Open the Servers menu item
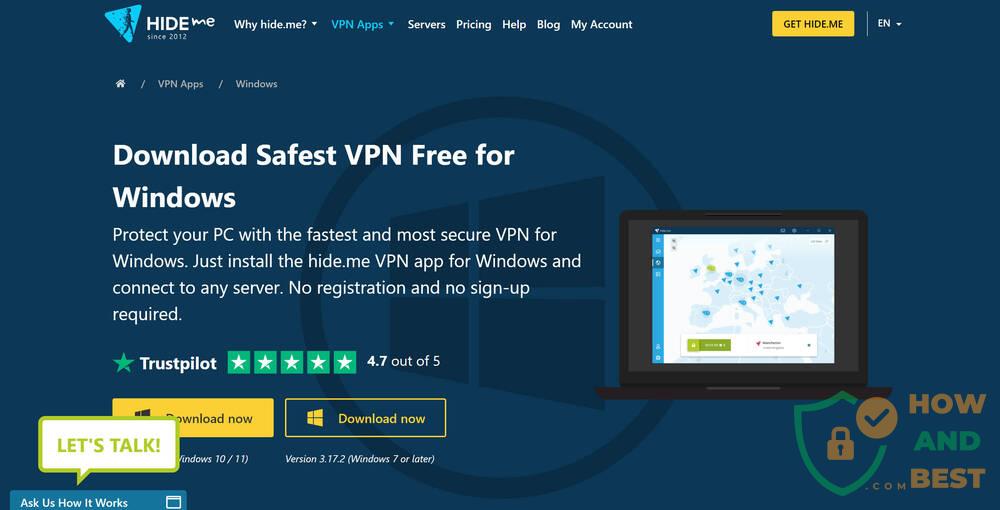 point(427,24)
